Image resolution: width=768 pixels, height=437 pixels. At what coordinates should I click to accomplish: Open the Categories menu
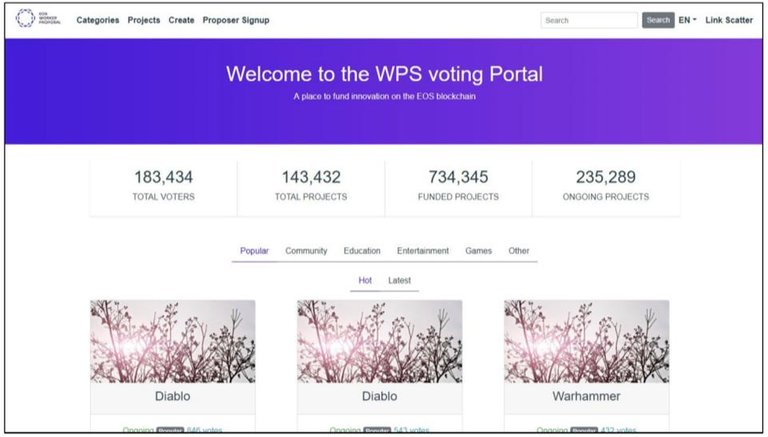pyautogui.click(x=97, y=20)
